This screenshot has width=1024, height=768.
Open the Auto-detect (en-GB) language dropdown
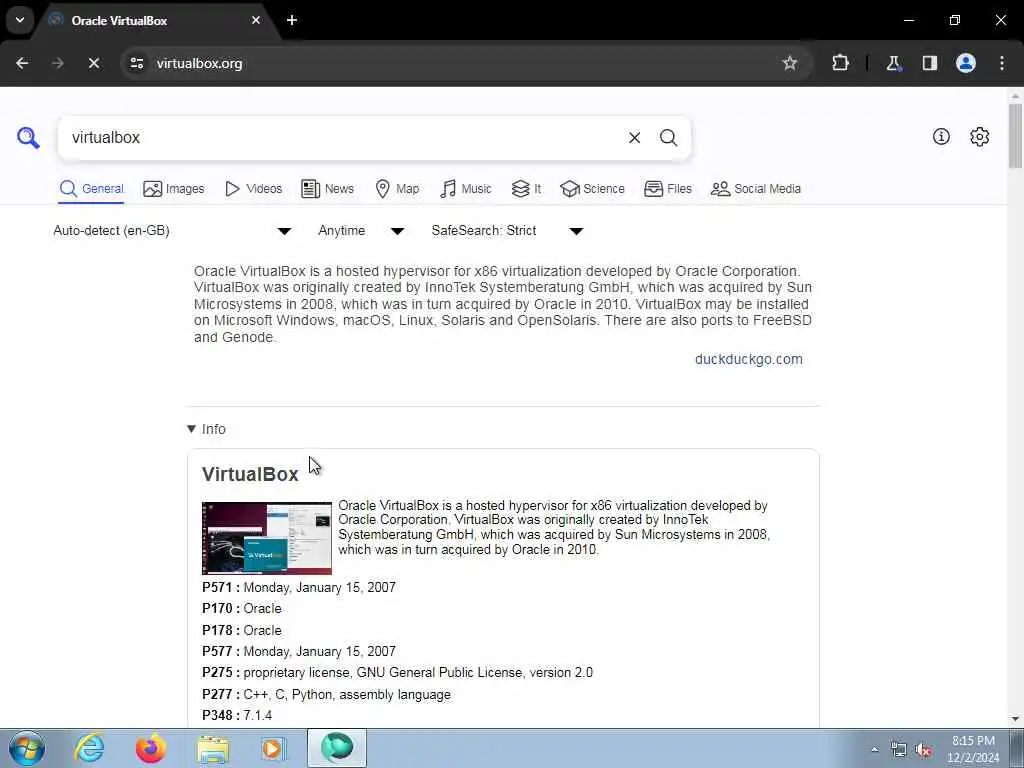coord(172,231)
